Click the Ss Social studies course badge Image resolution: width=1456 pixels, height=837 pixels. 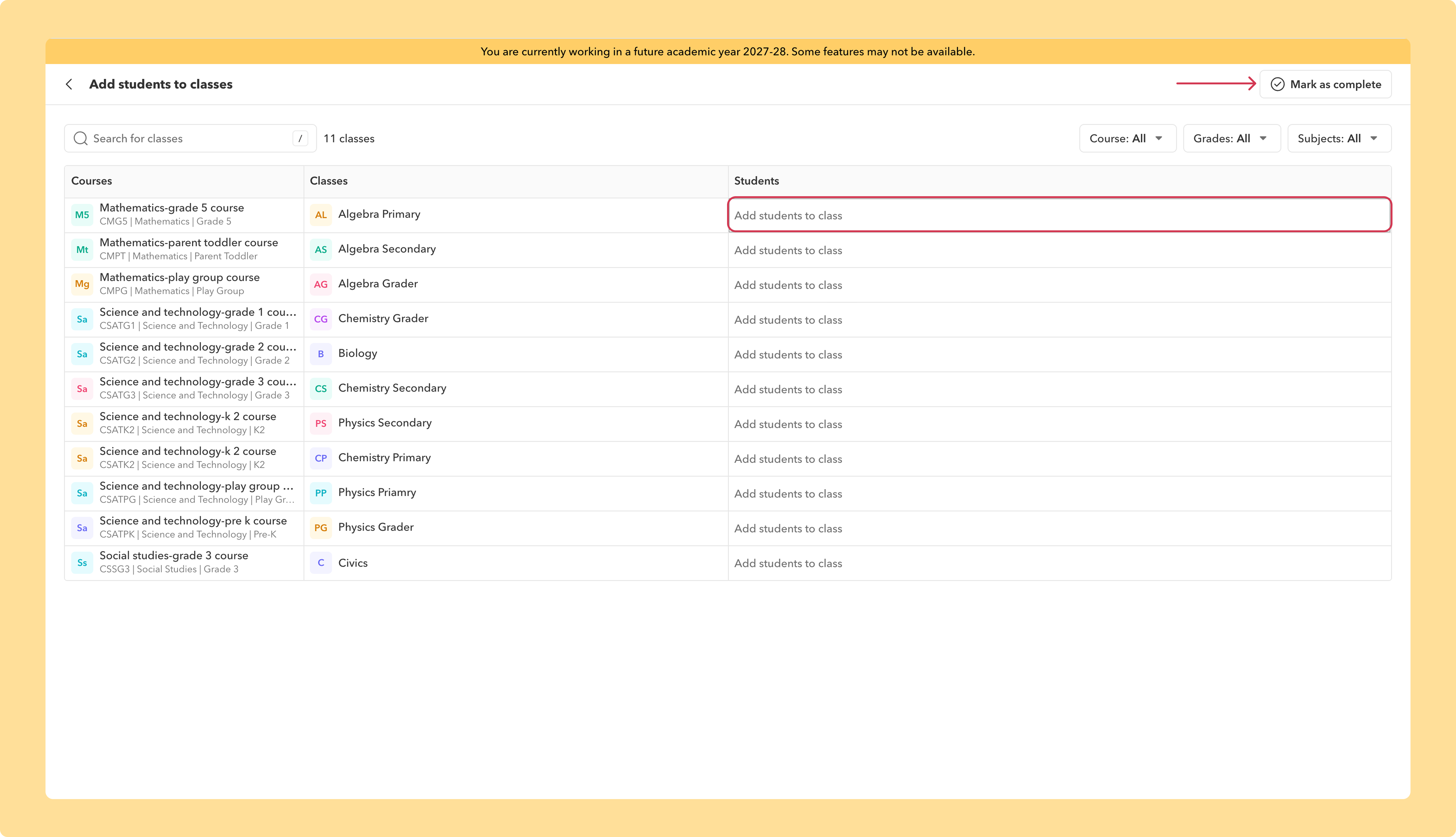[82, 563]
